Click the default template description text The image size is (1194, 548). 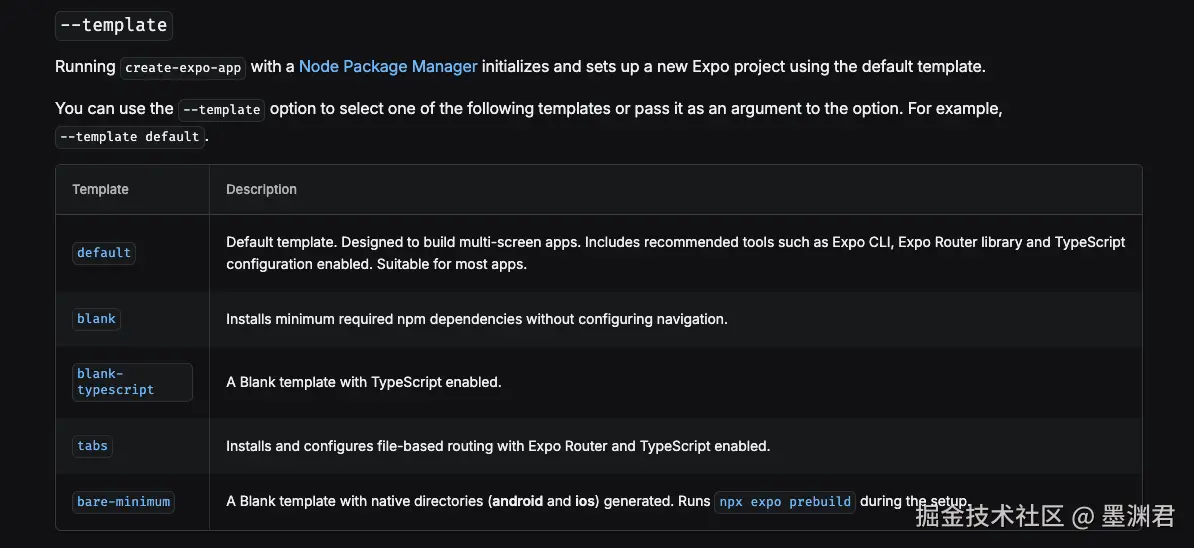(x=675, y=253)
